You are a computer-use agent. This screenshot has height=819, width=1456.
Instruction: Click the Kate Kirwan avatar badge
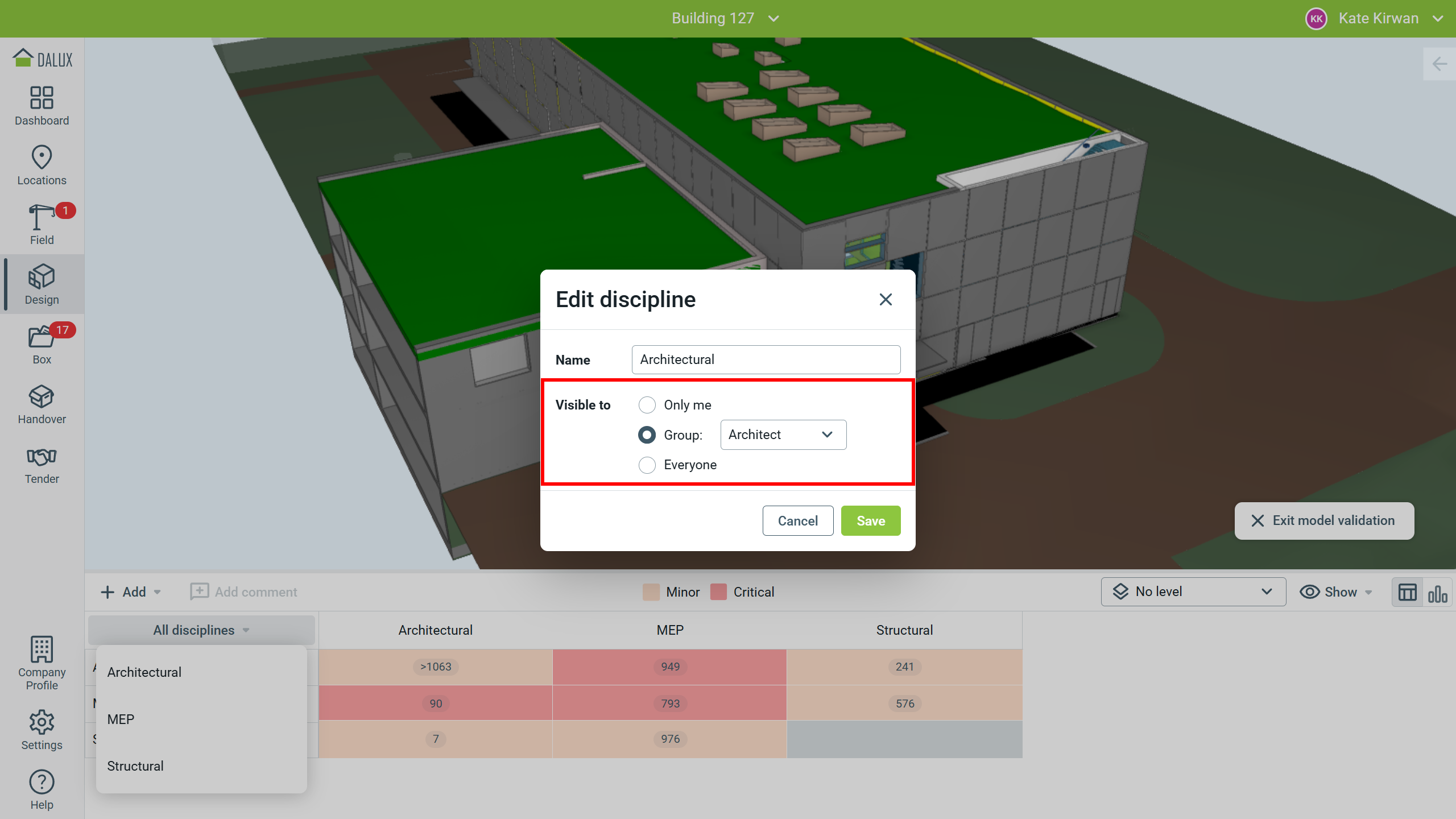click(1316, 19)
